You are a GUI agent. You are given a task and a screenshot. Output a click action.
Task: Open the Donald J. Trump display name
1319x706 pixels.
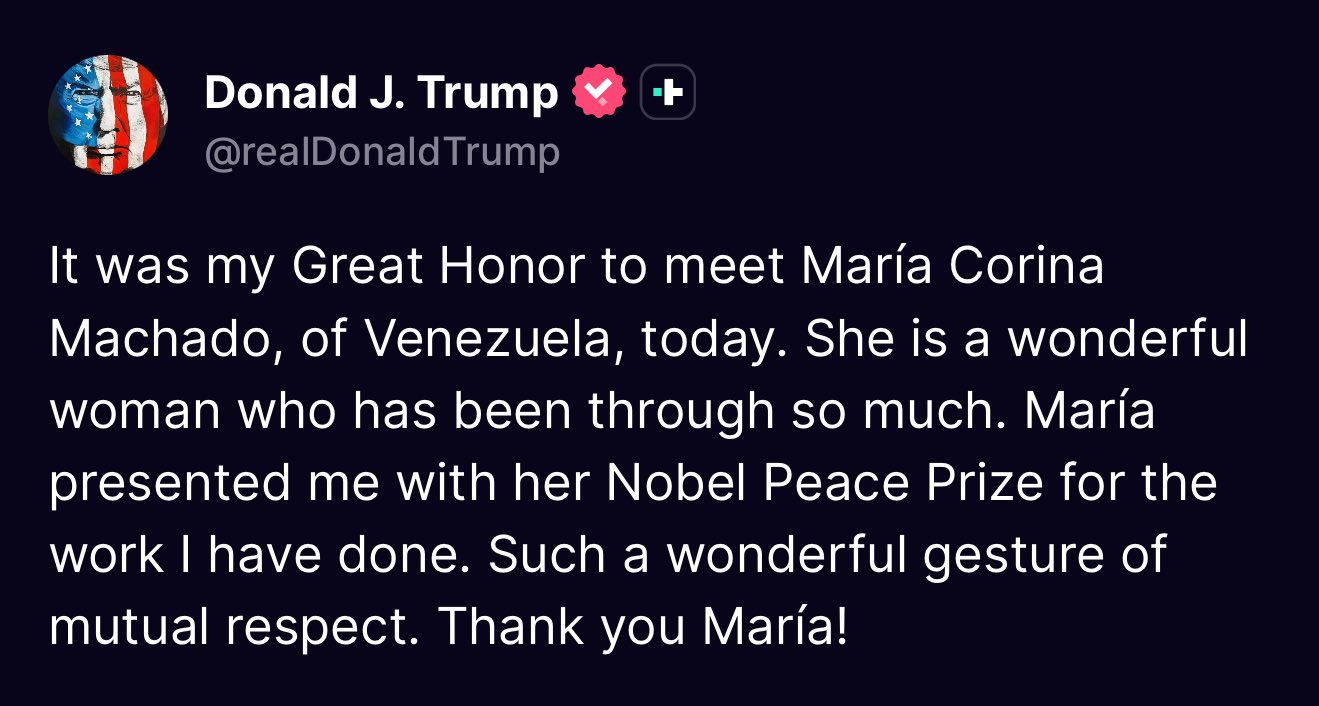click(381, 93)
